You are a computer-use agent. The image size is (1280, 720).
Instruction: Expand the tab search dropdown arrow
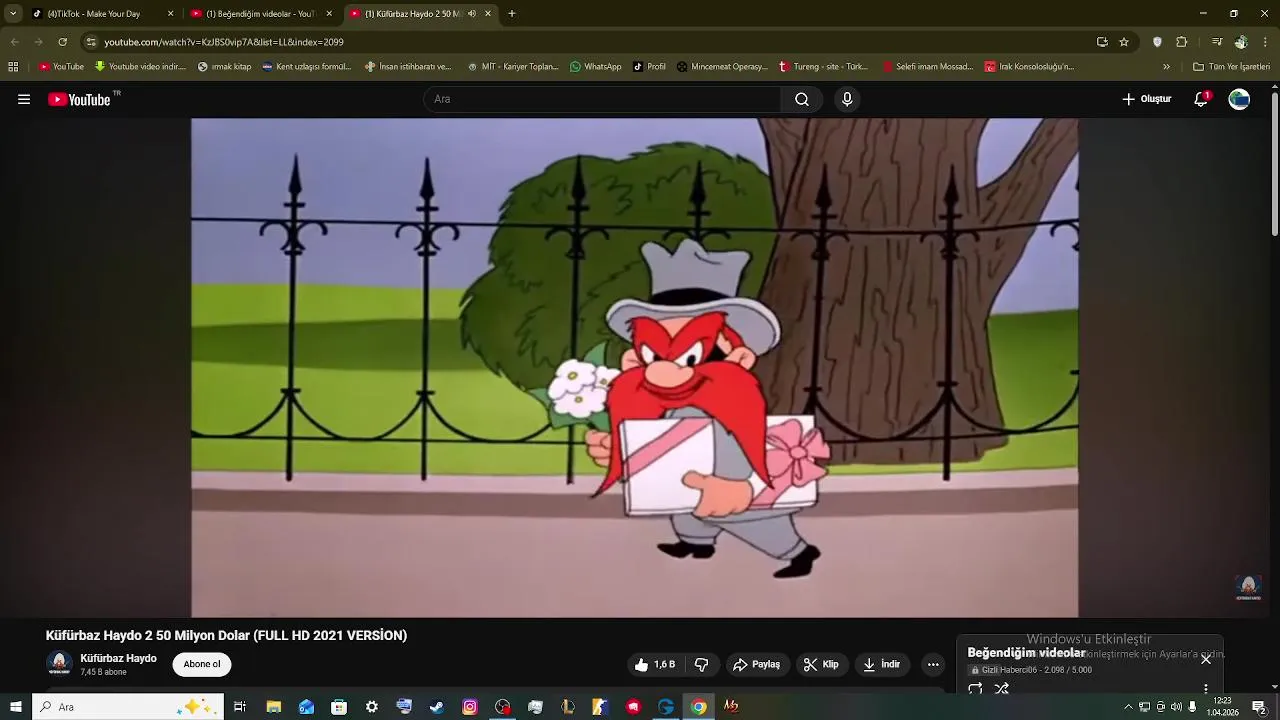coord(13,14)
